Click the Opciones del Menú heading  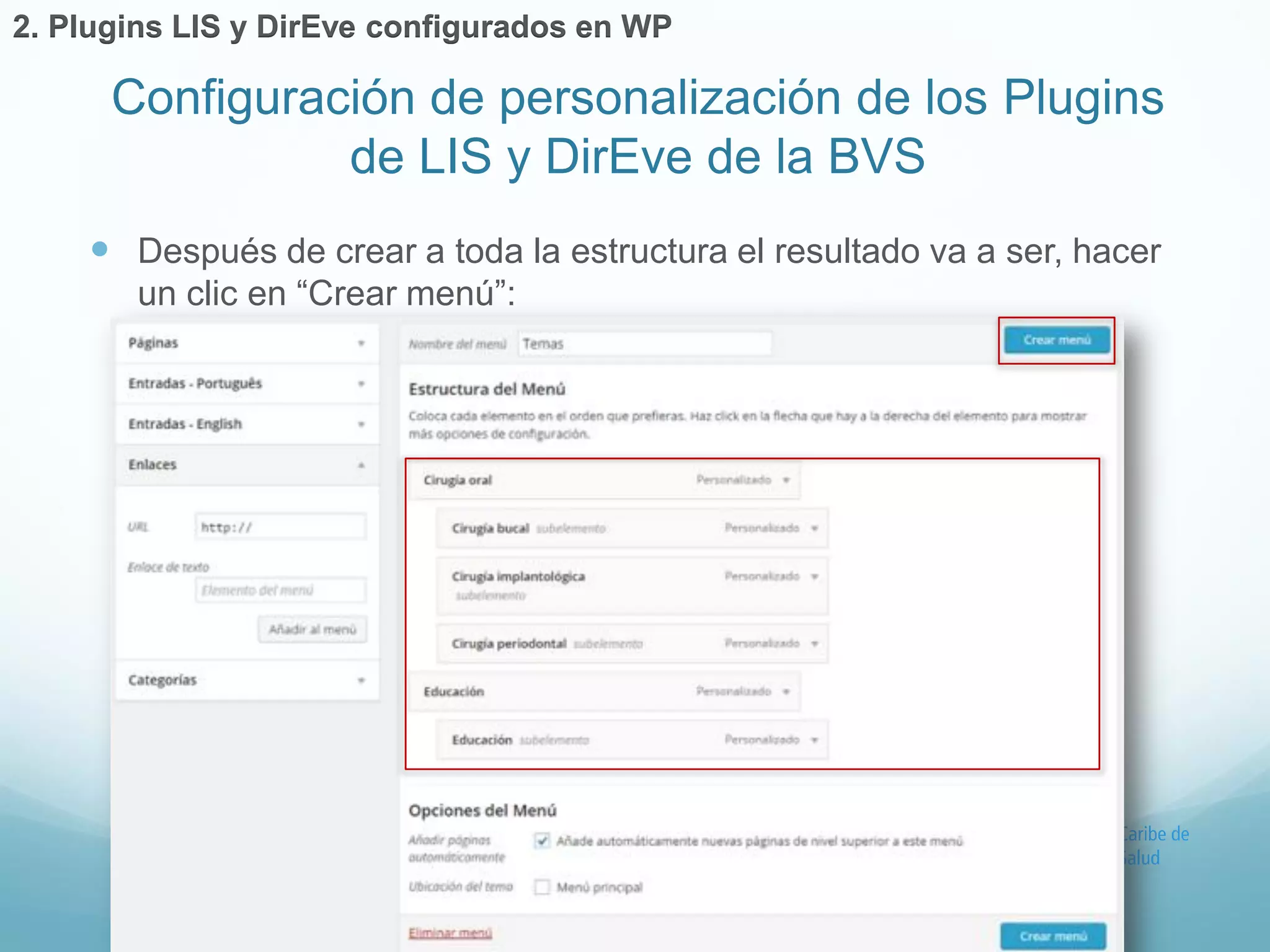point(482,811)
